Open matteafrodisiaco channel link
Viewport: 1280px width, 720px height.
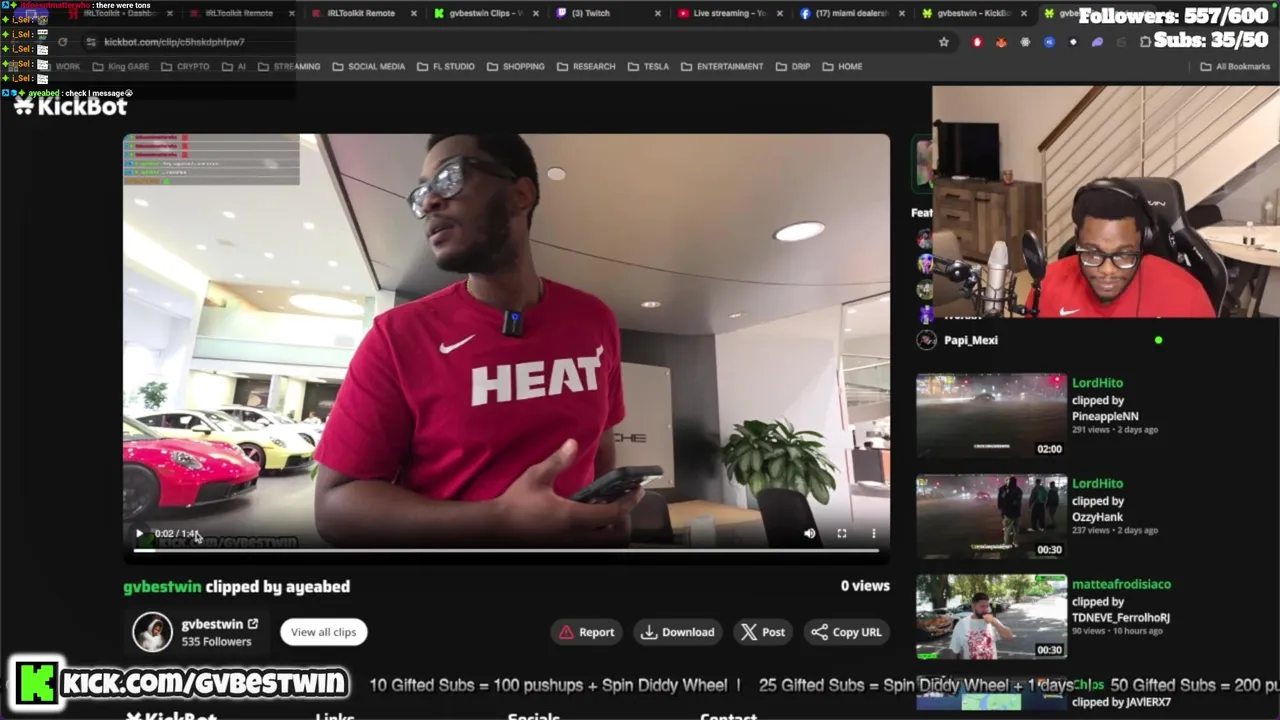[x=1121, y=584]
